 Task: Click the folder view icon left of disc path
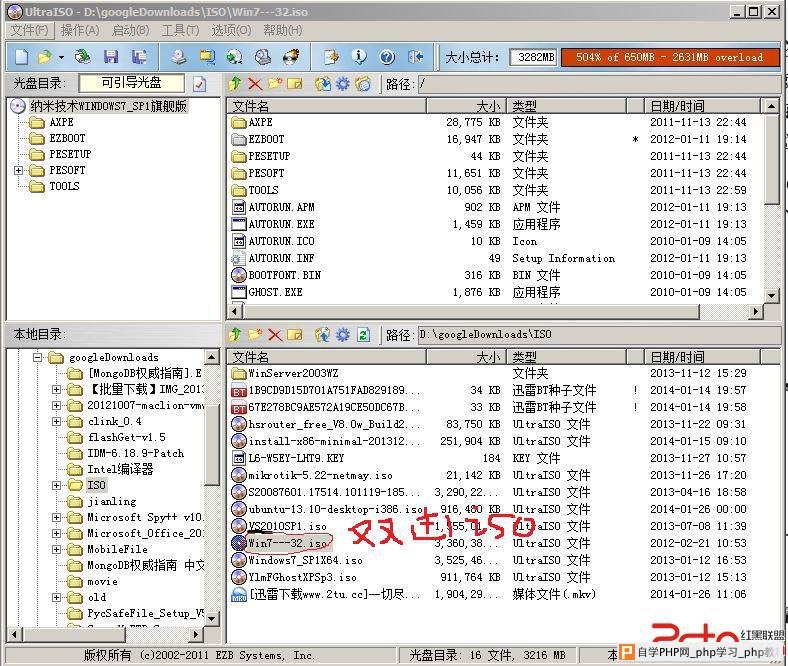363,83
